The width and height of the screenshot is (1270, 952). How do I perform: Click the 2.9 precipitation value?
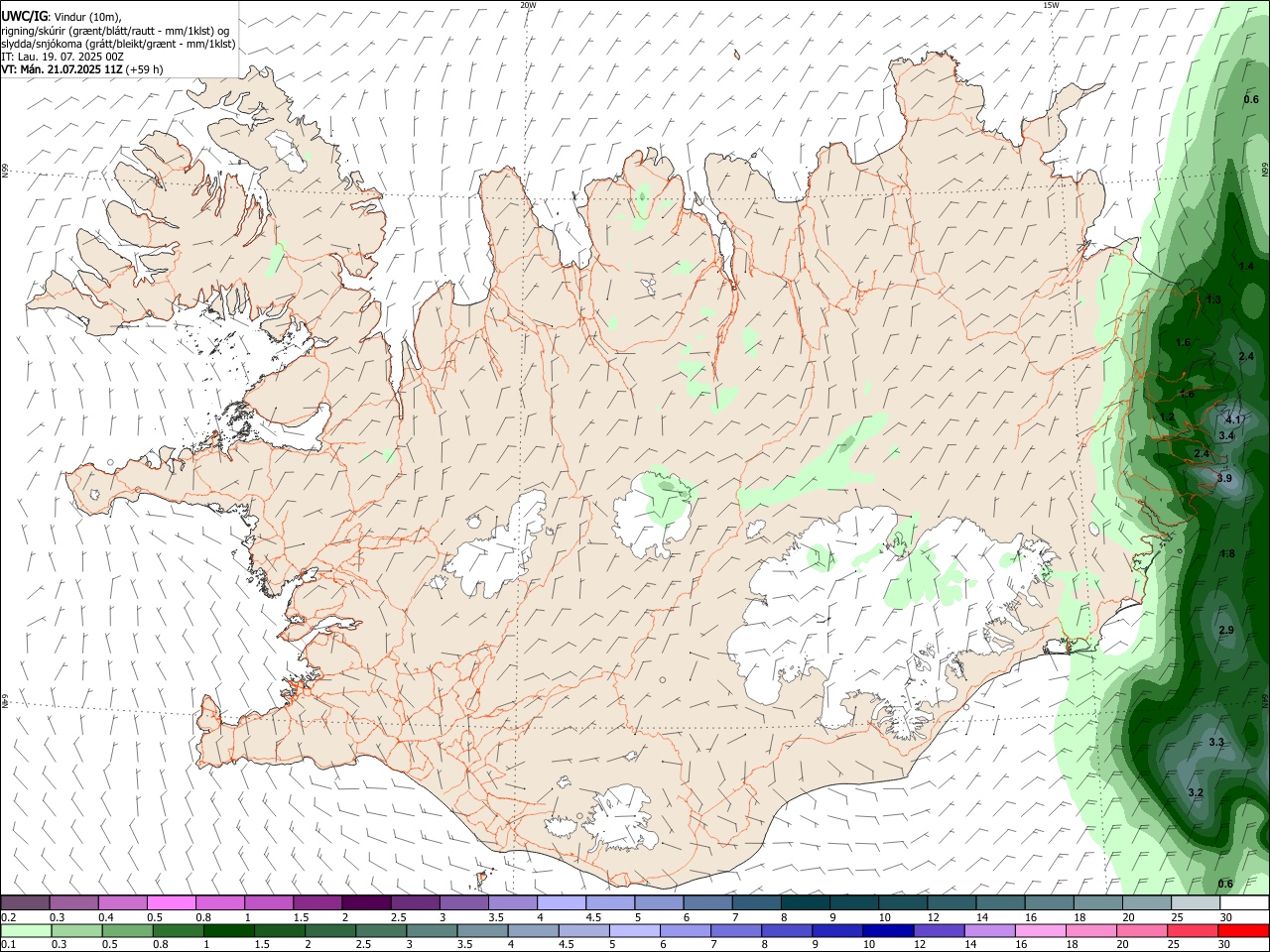coord(1226,630)
